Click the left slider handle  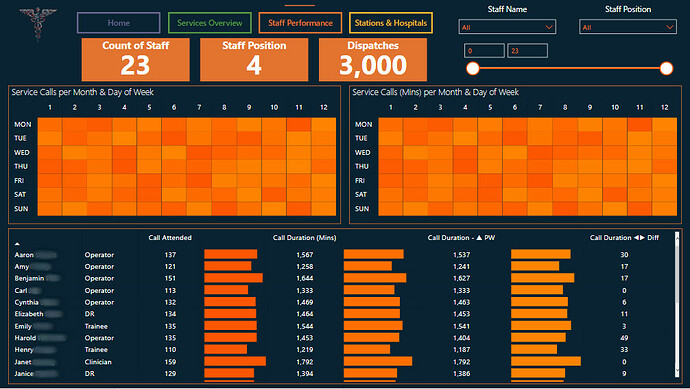pyautogui.click(x=473, y=68)
